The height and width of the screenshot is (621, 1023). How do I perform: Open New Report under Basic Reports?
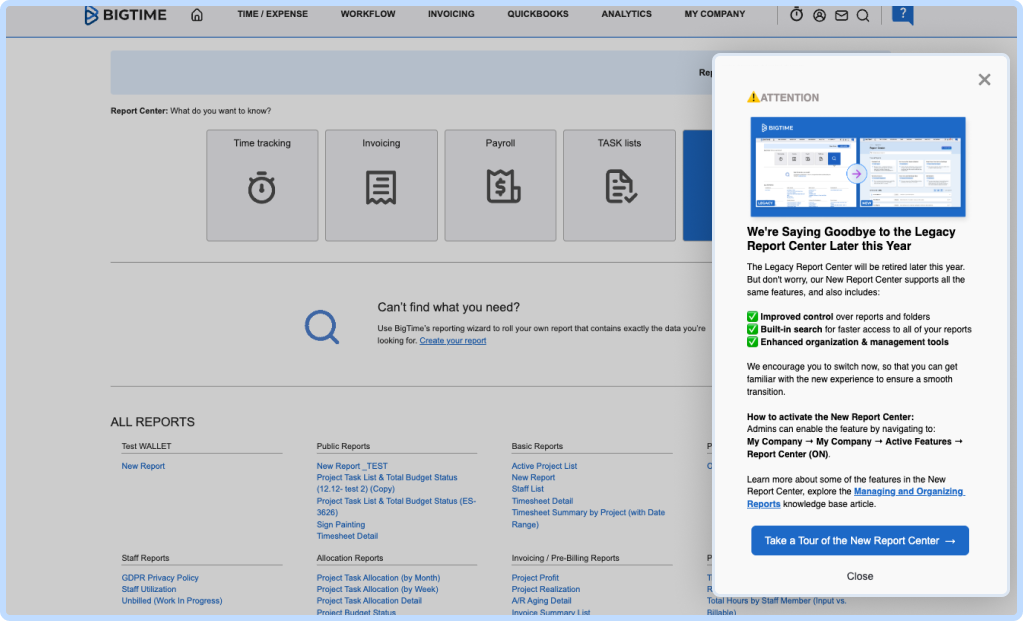533,477
